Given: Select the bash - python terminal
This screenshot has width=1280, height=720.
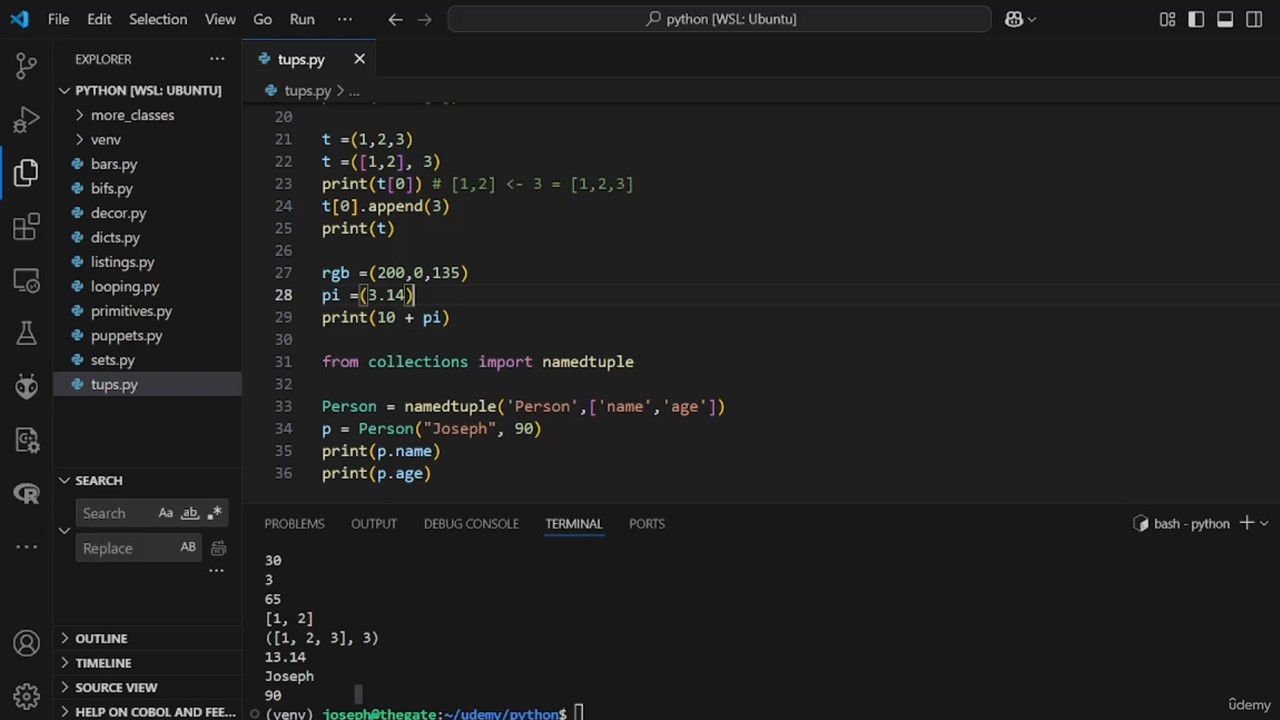Looking at the screenshot, I should coord(1181,523).
